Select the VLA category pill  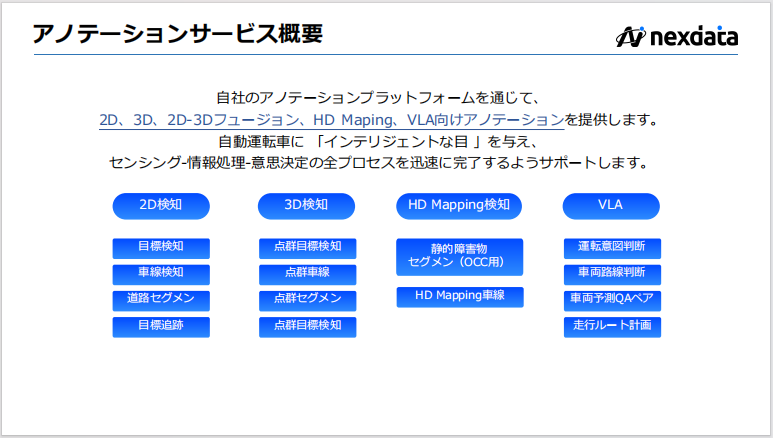610,206
